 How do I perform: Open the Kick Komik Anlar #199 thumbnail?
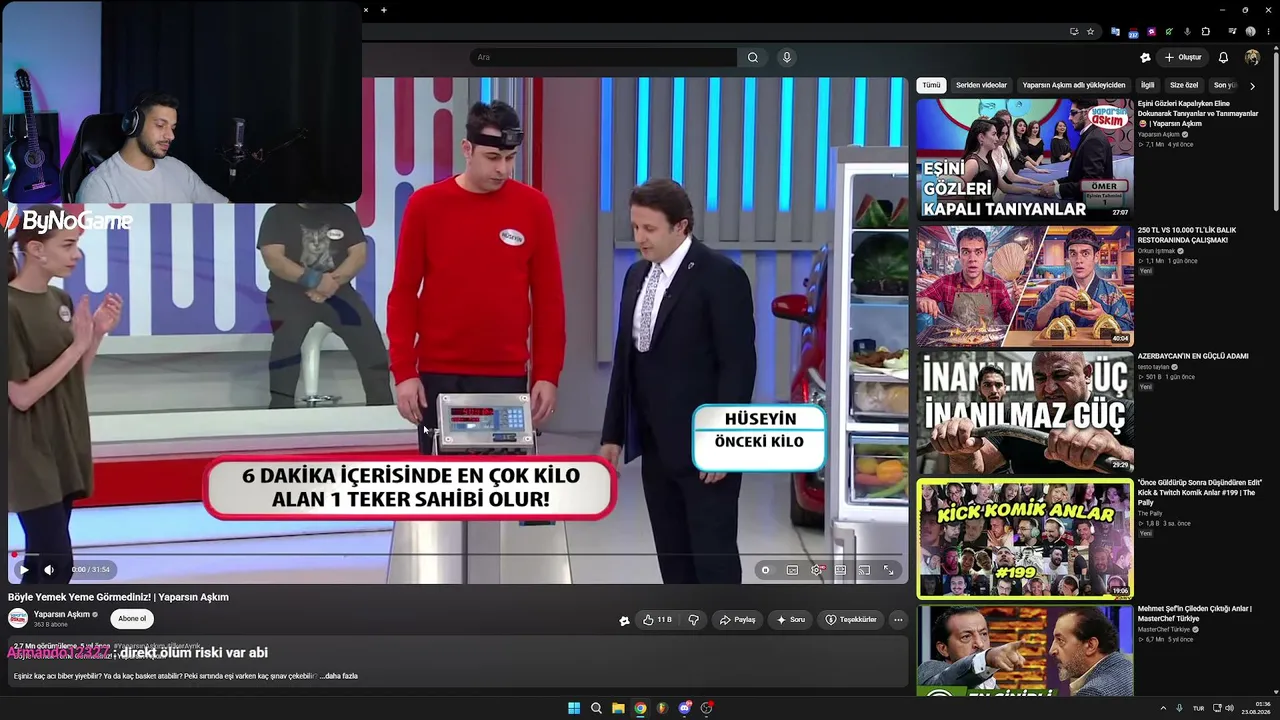(x=1025, y=539)
